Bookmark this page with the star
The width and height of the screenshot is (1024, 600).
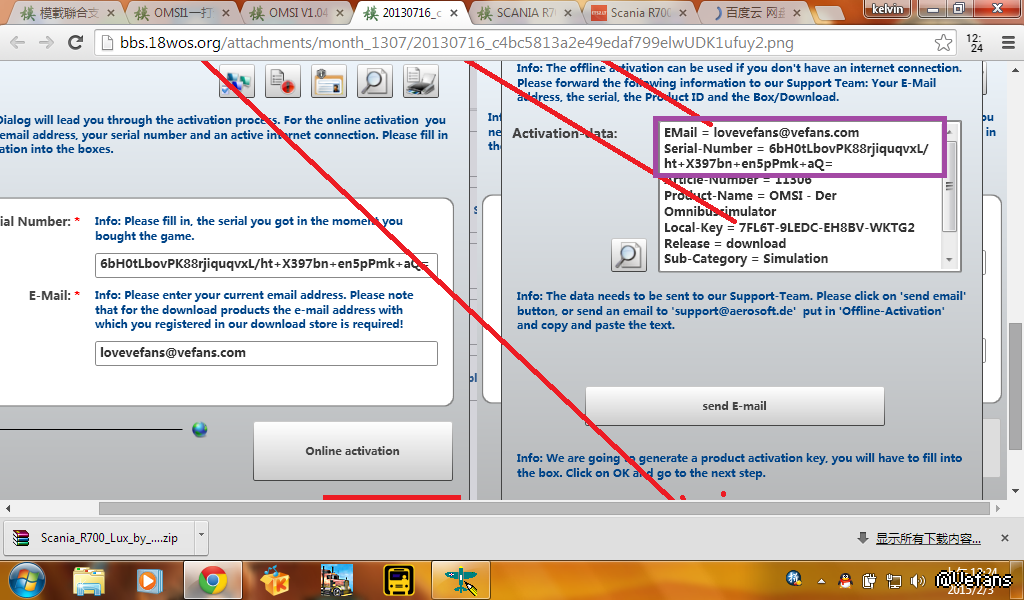943,43
